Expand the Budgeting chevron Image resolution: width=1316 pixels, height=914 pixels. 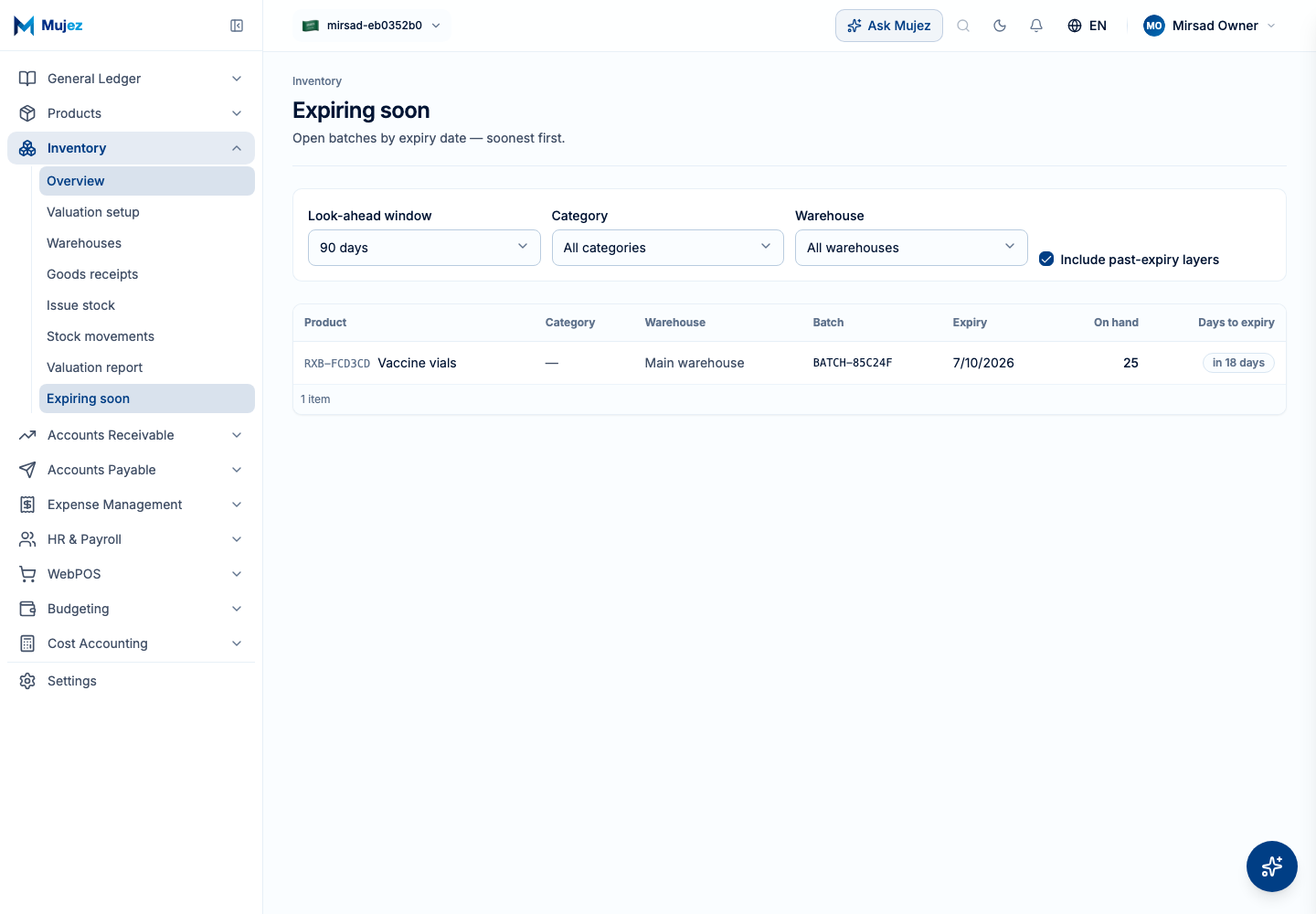[x=237, y=609]
